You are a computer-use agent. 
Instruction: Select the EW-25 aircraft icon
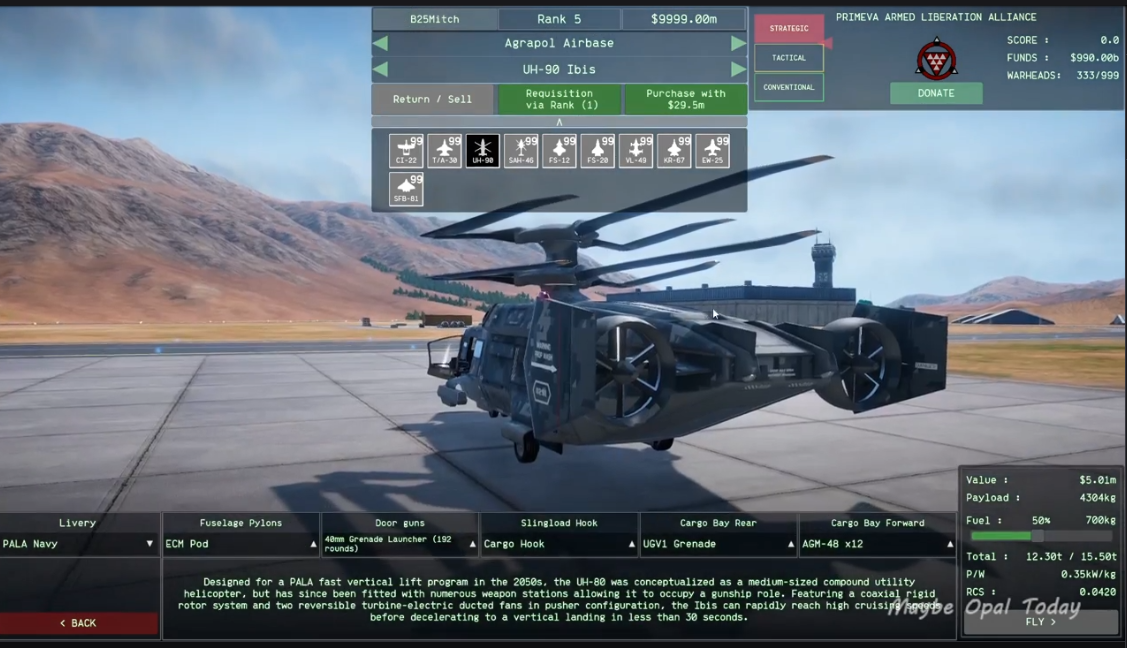[x=712, y=151]
